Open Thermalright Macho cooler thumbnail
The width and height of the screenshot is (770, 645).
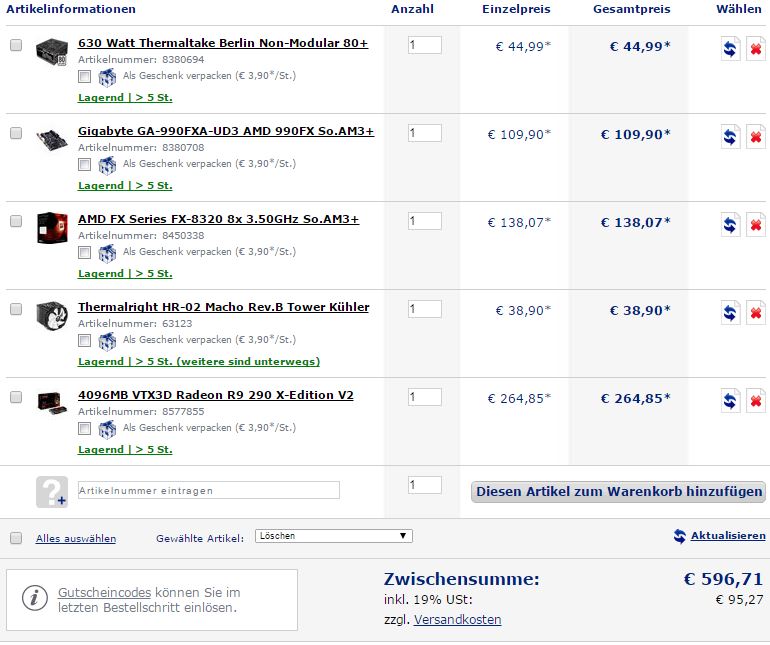(52, 315)
